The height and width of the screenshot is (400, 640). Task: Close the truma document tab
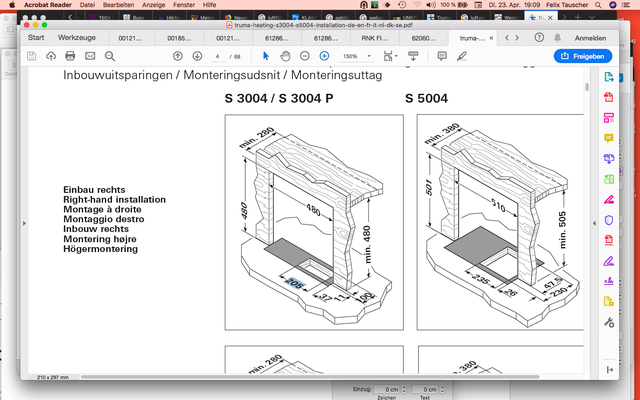coord(491,38)
